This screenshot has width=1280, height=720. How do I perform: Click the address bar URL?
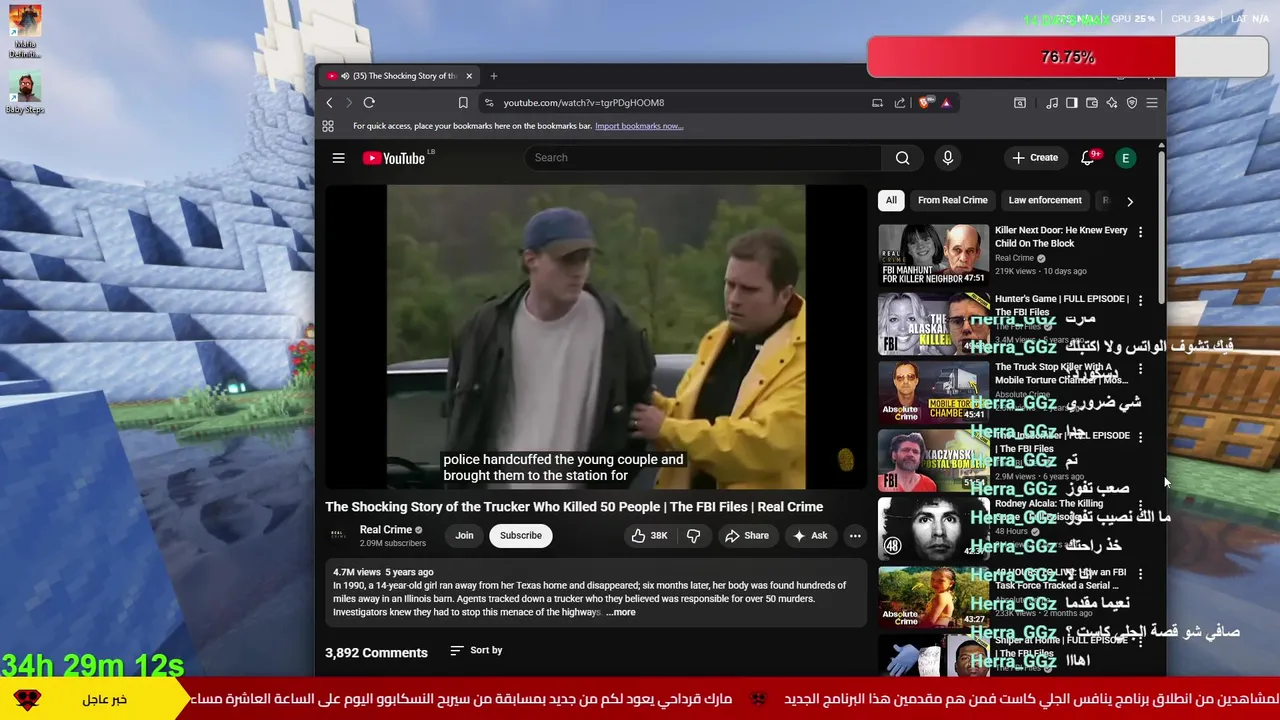584,103
